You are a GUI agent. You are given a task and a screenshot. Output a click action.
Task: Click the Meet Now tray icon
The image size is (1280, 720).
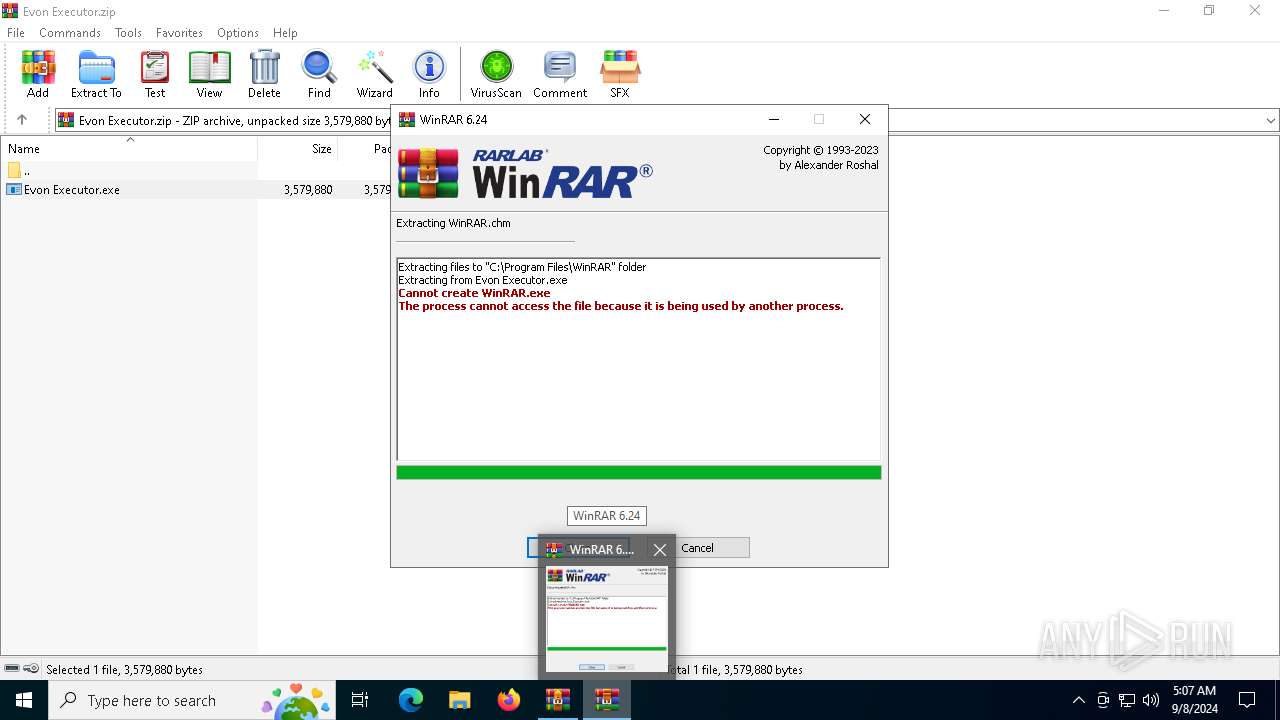(x=1103, y=700)
